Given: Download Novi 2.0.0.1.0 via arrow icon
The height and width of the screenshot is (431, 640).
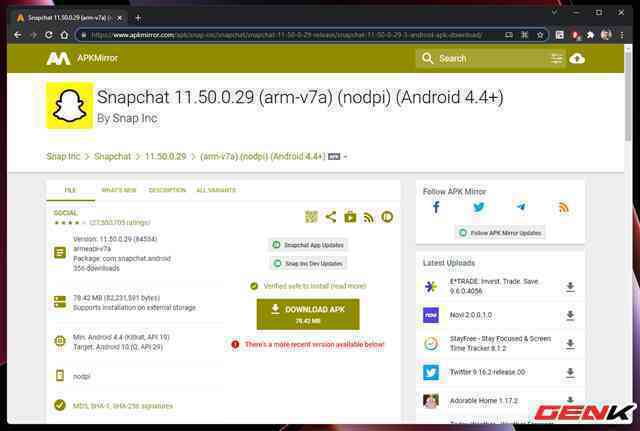Looking at the screenshot, I should click(570, 315).
